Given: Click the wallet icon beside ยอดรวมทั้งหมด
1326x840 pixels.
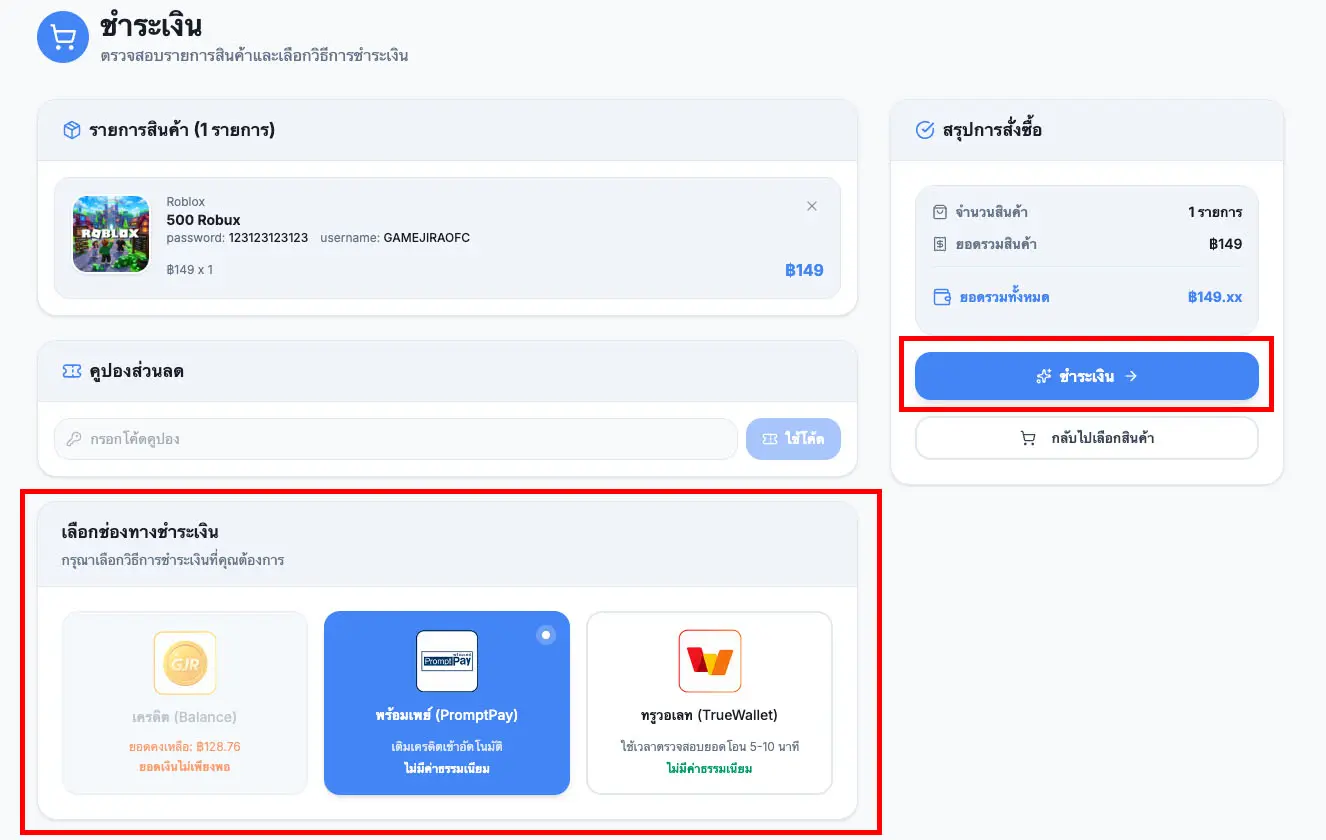Looking at the screenshot, I should [941, 297].
